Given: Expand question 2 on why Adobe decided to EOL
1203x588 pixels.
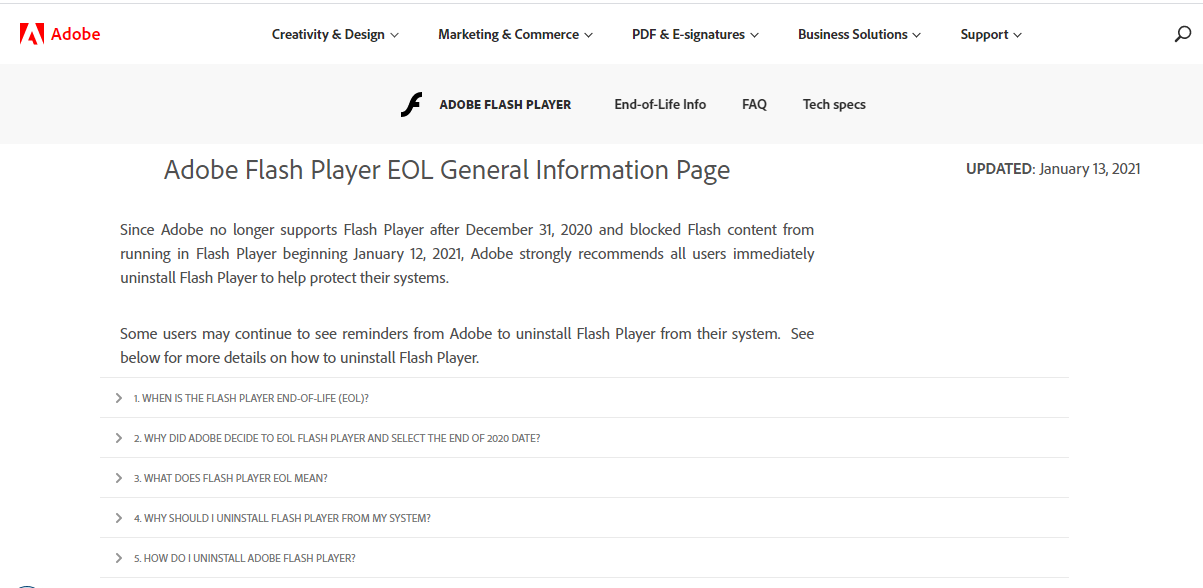Looking at the screenshot, I should point(585,438).
